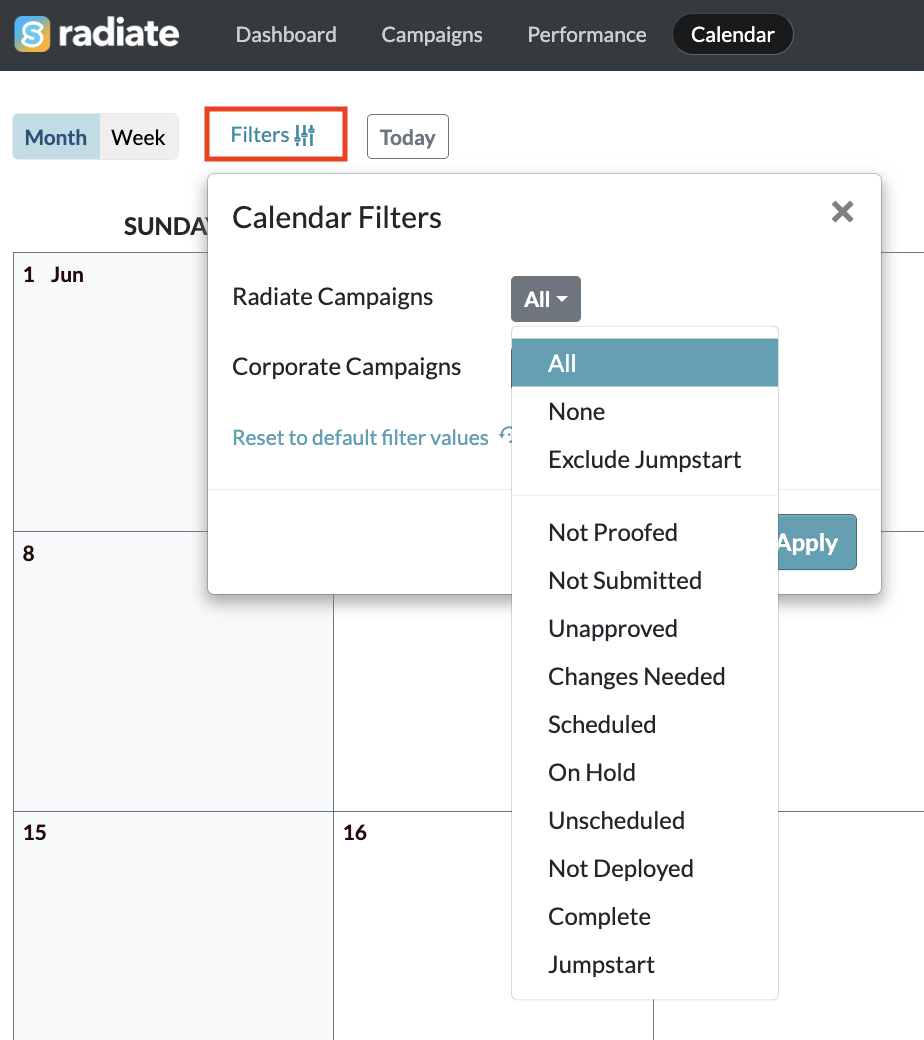Switch to Week view
Viewport: 924px width, 1040px height.
139,137
